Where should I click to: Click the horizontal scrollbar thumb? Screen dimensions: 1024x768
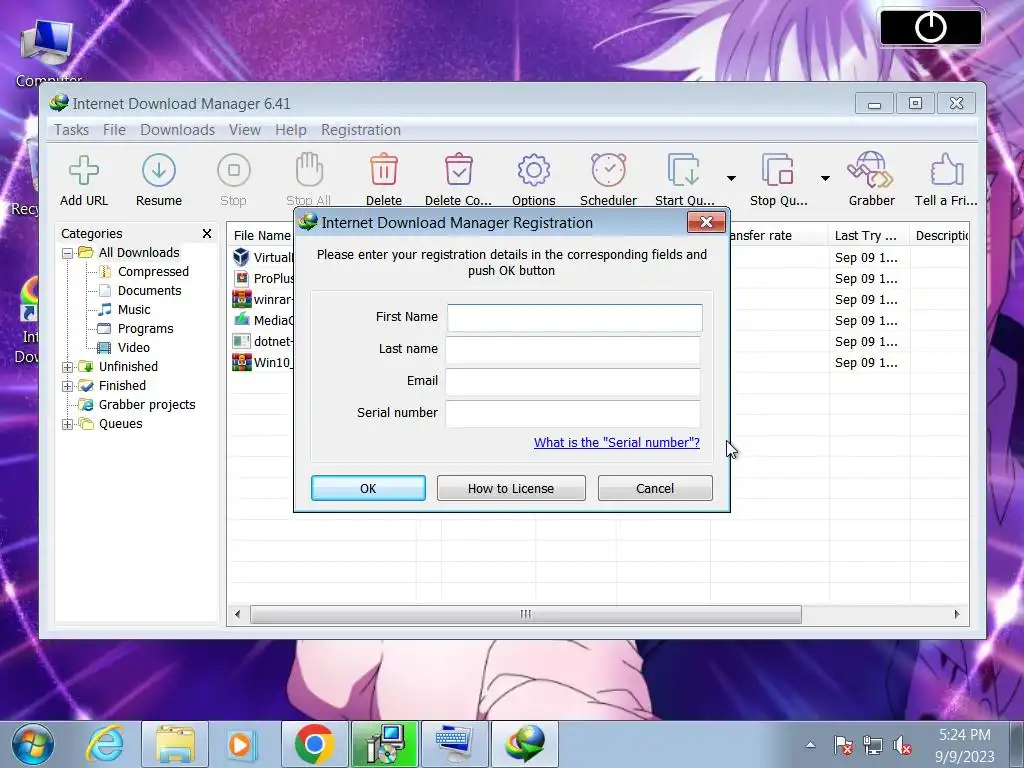(526, 615)
